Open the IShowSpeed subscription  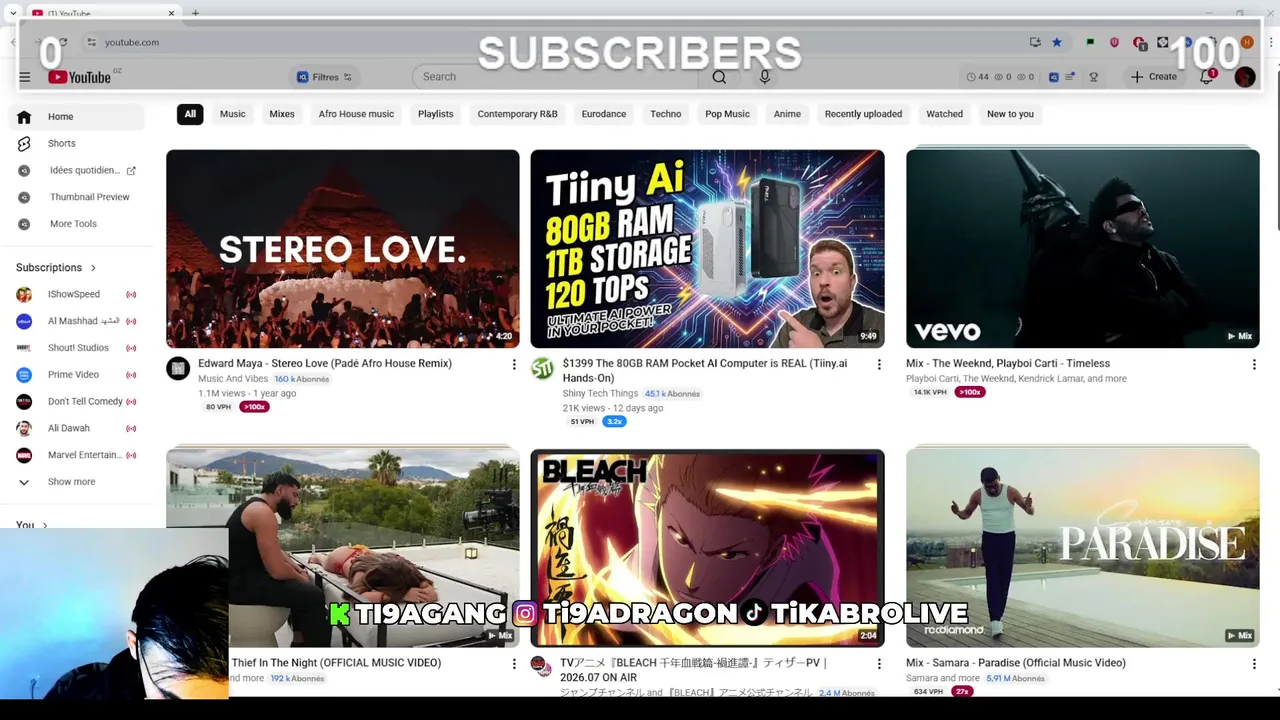pos(77,294)
